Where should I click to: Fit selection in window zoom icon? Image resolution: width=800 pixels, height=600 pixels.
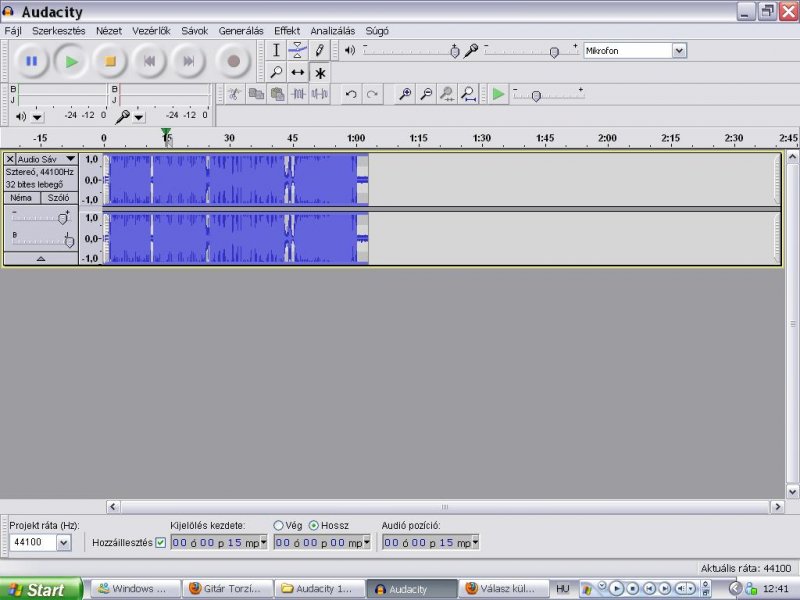click(x=447, y=94)
